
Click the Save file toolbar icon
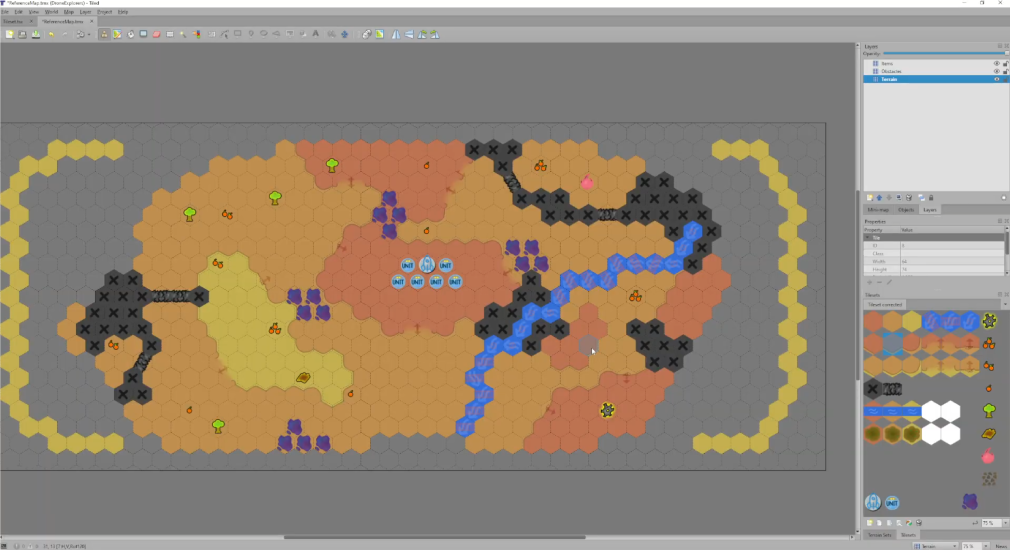click(22, 34)
